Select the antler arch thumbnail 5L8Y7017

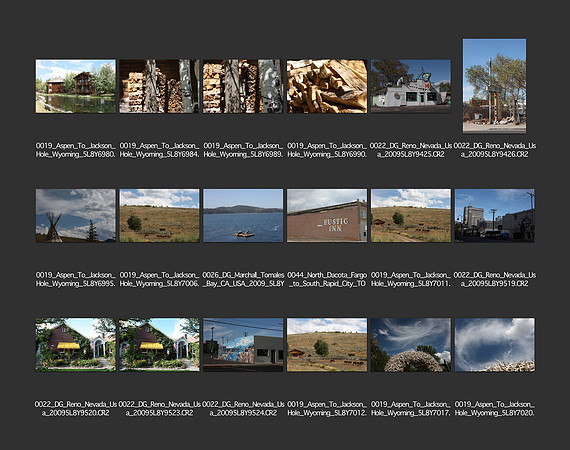coord(411,345)
